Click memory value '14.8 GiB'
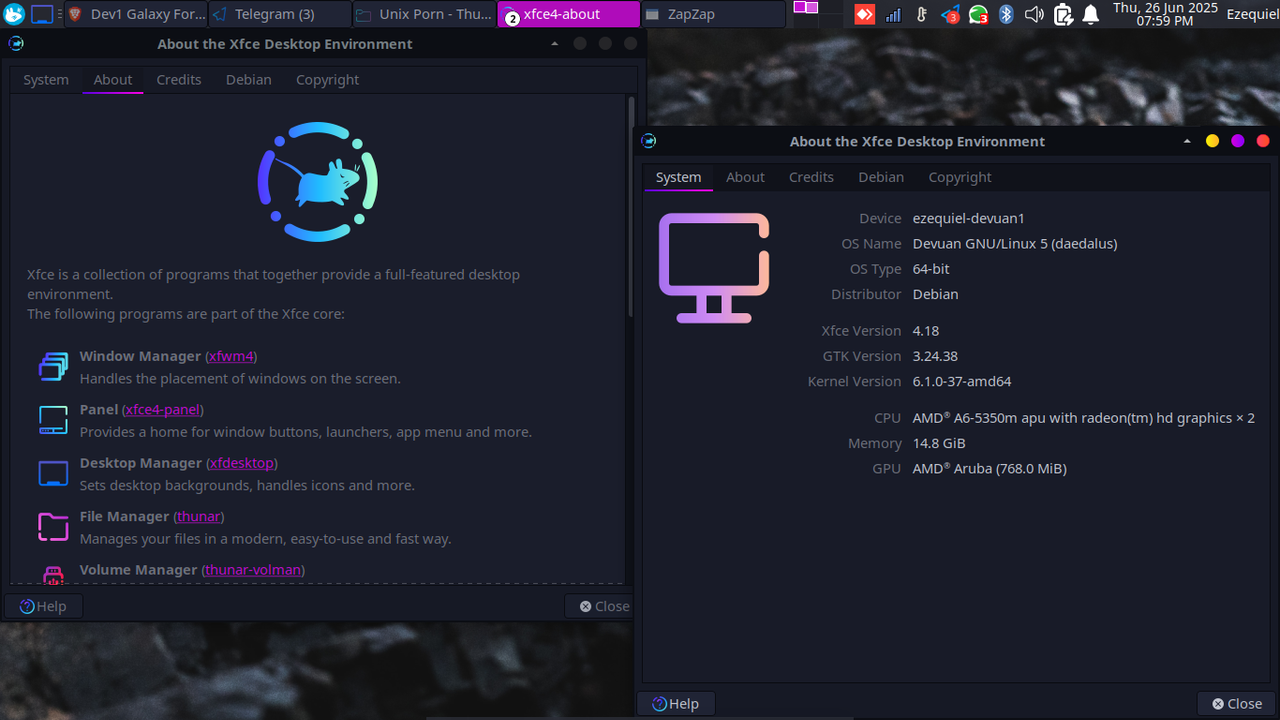The width and height of the screenshot is (1280, 720). (939, 443)
